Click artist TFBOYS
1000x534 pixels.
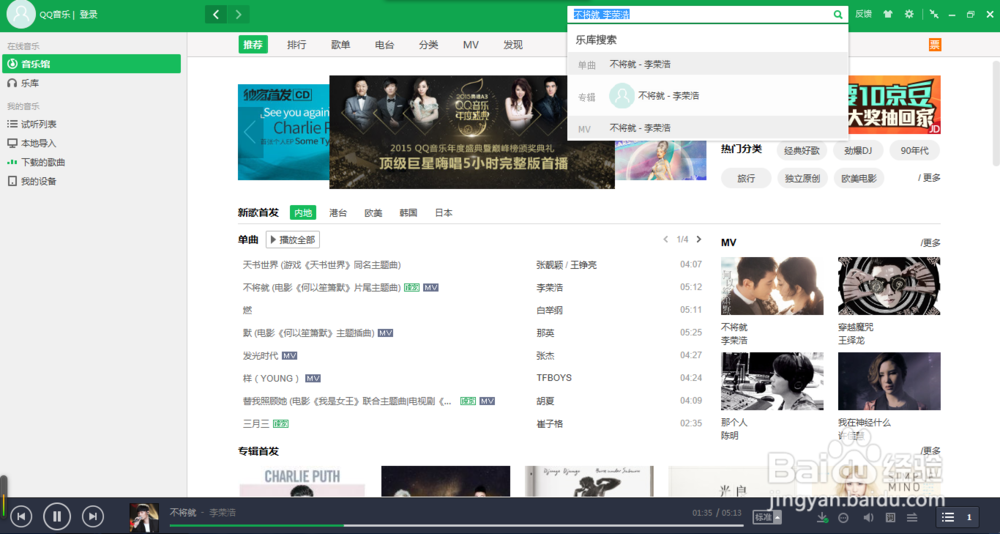click(x=554, y=378)
